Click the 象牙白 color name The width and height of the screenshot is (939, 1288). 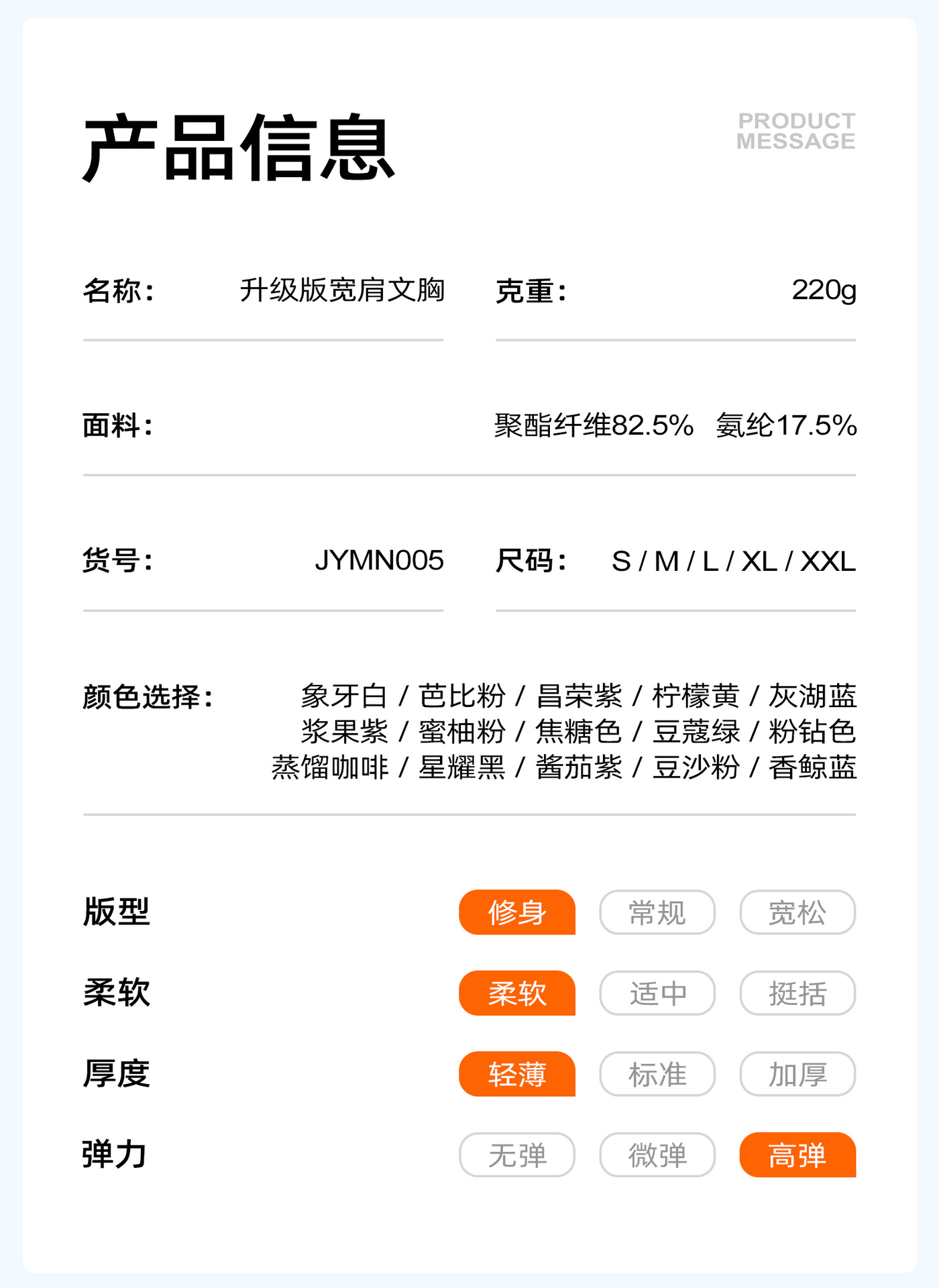coord(344,696)
